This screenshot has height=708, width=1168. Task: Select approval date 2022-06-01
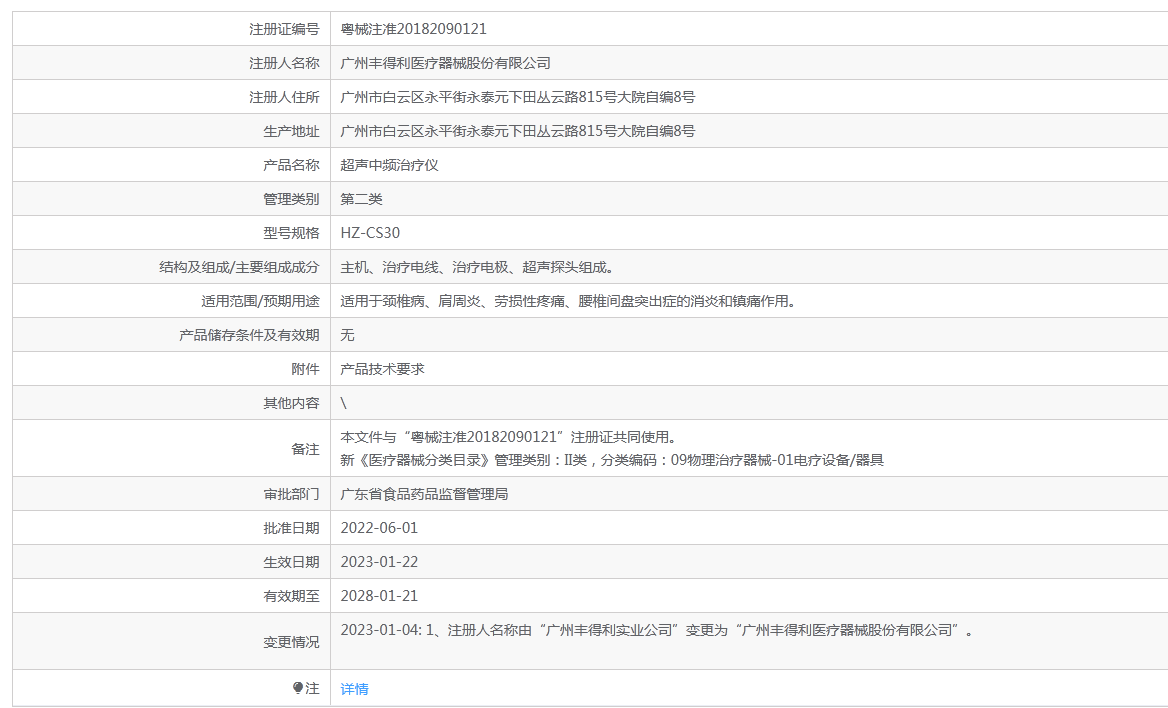pyautogui.click(x=379, y=528)
